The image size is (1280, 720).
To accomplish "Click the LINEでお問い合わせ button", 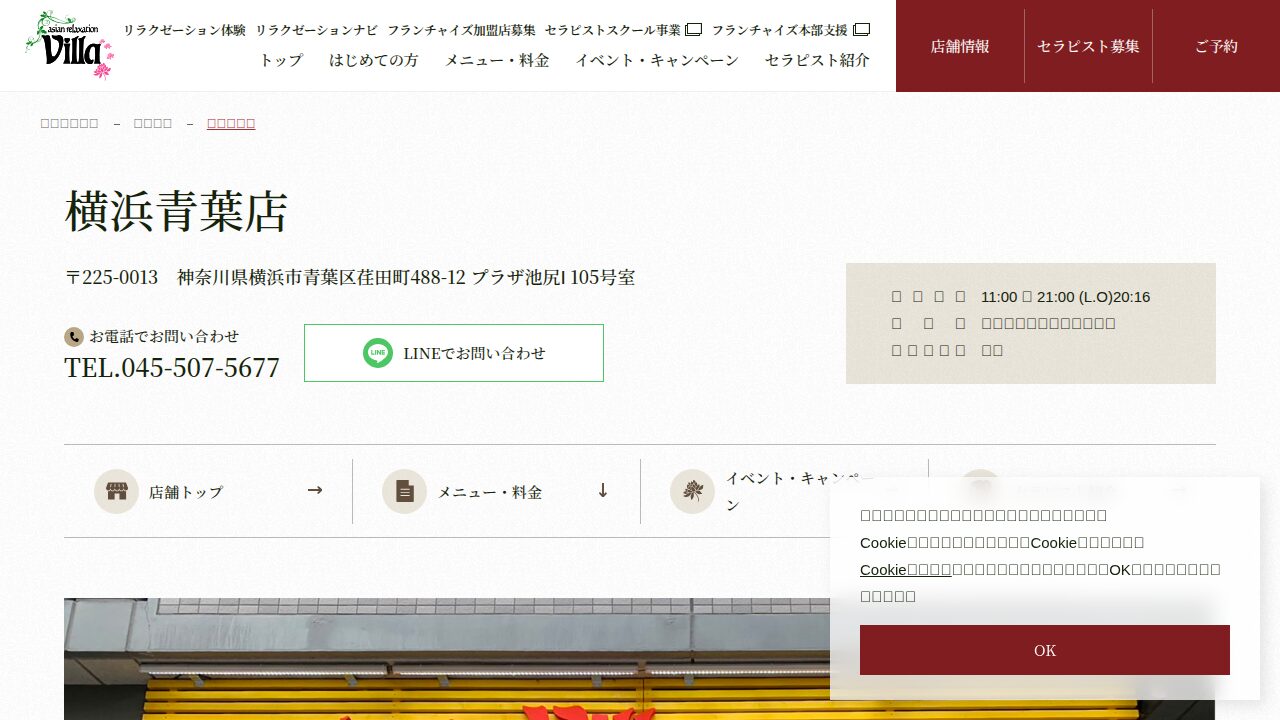I will tap(454, 353).
